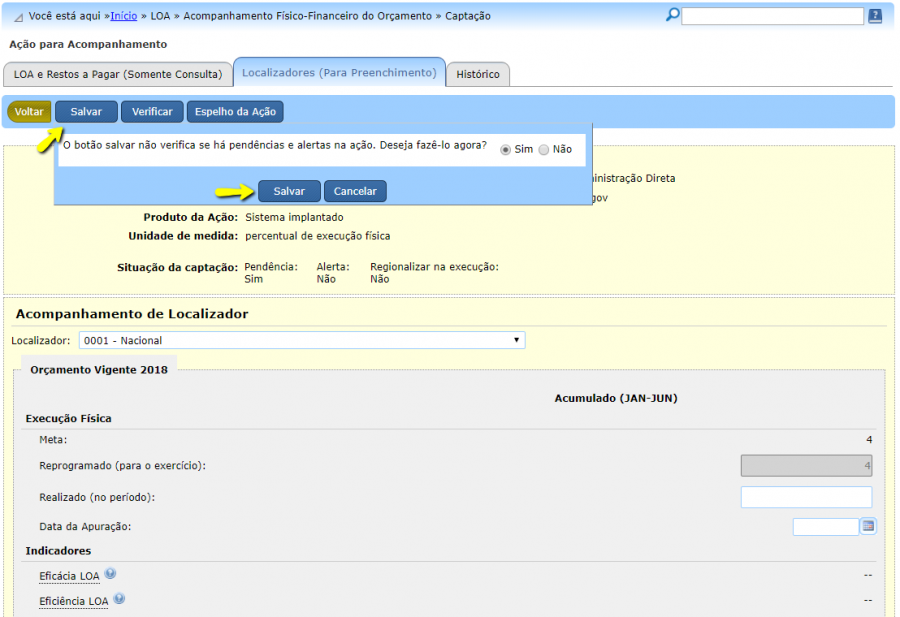The width and height of the screenshot is (900, 617).
Task: Click the Execução Física section label
Action: coord(68,418)
